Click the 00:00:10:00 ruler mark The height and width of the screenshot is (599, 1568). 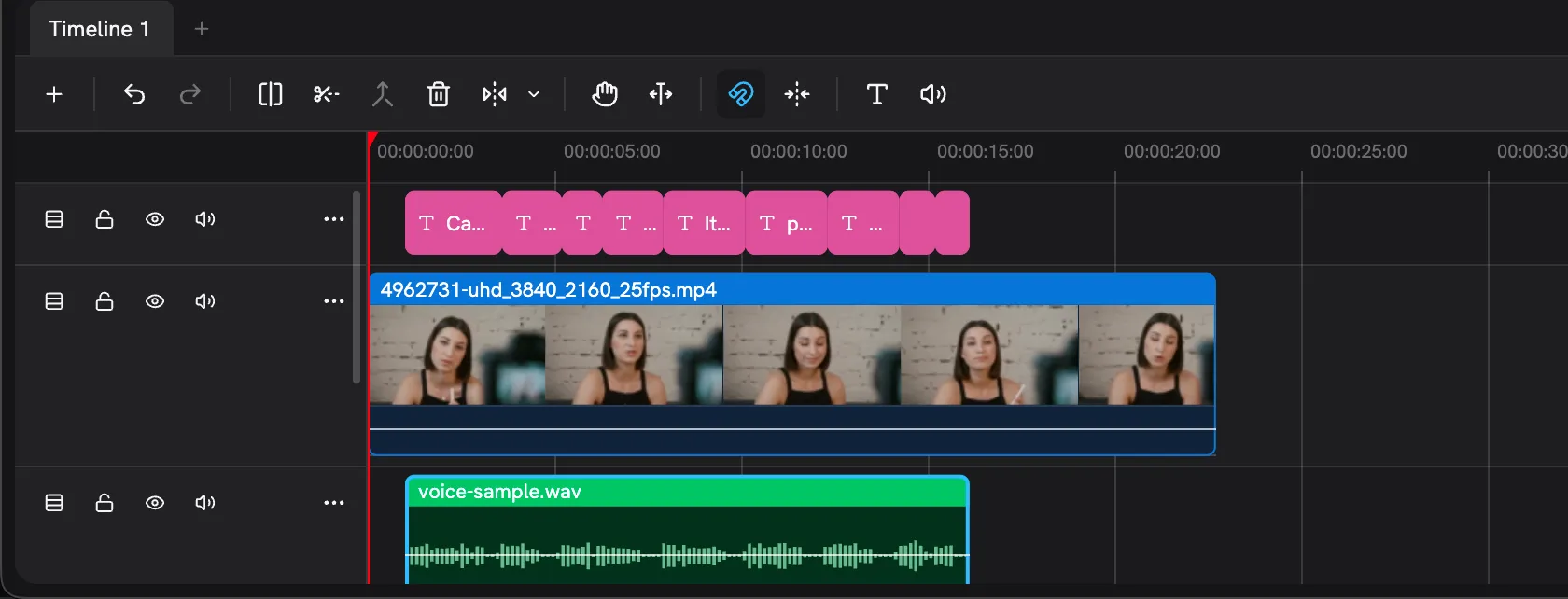click(798, 151)
